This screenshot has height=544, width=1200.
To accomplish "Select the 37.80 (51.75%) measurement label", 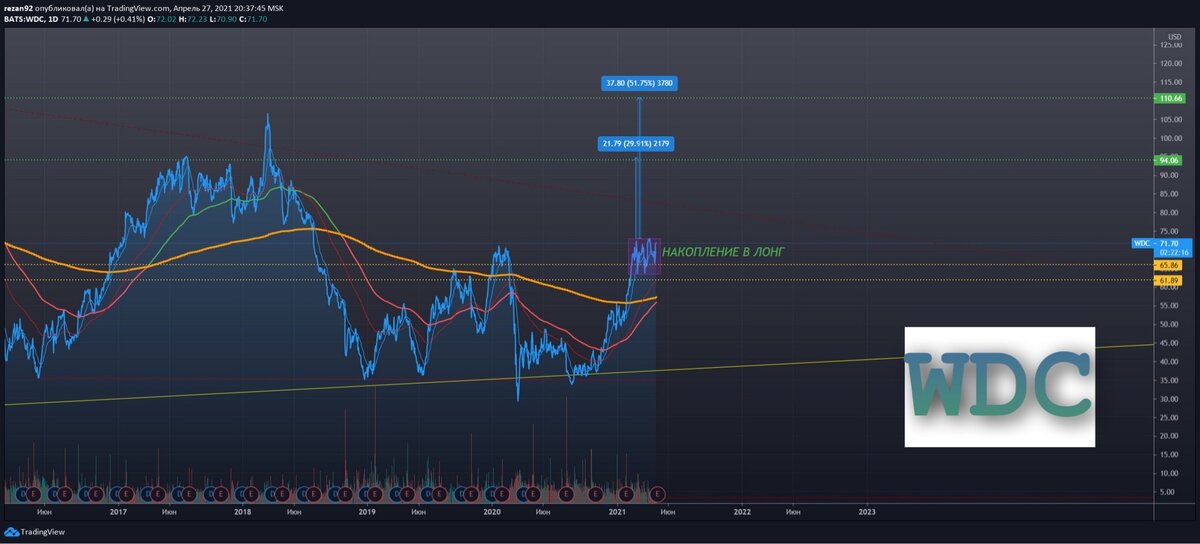I will click(637, 84).
